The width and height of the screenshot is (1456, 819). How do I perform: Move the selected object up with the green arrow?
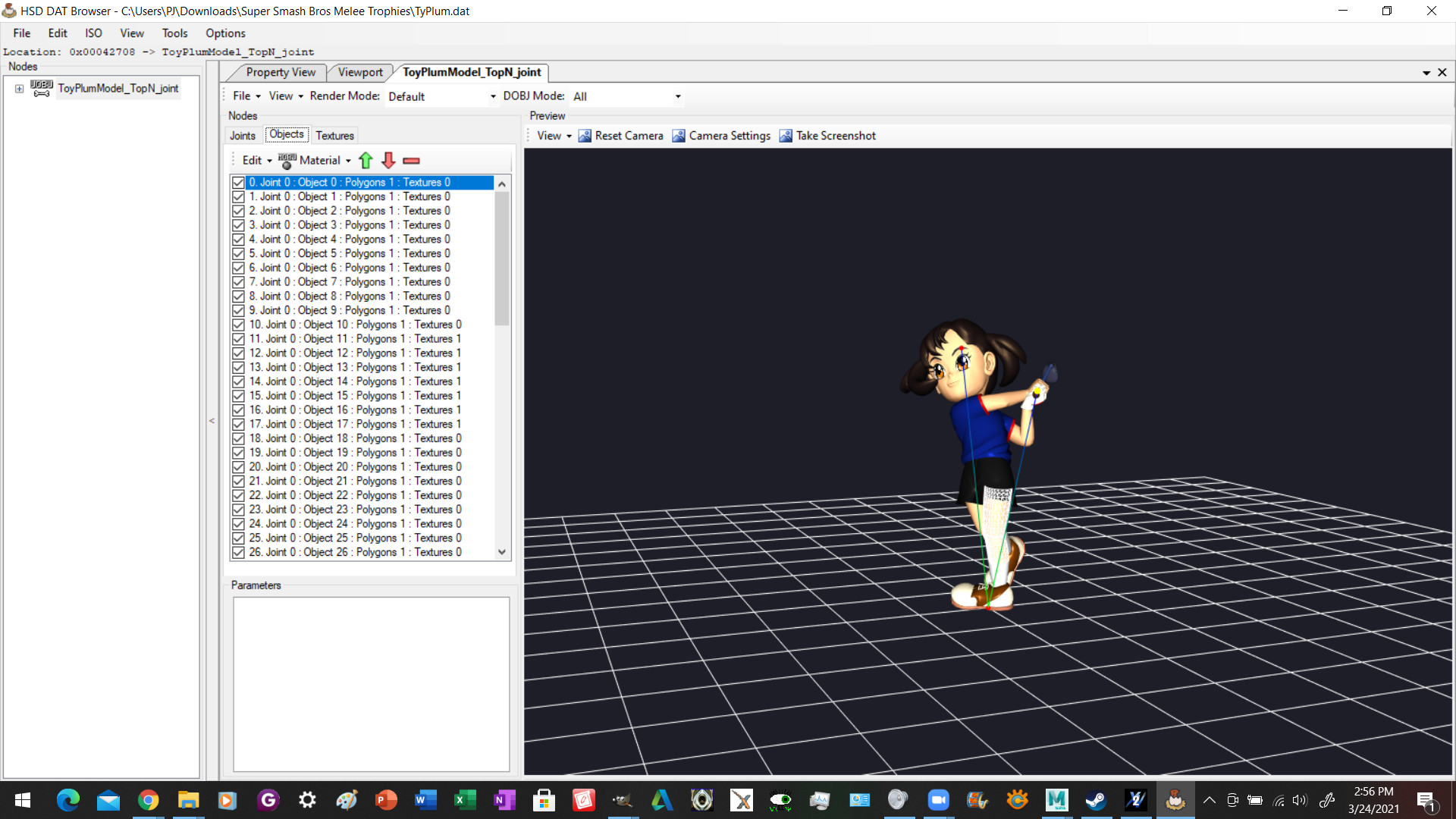pyautogui.click(x=366, y=160)
